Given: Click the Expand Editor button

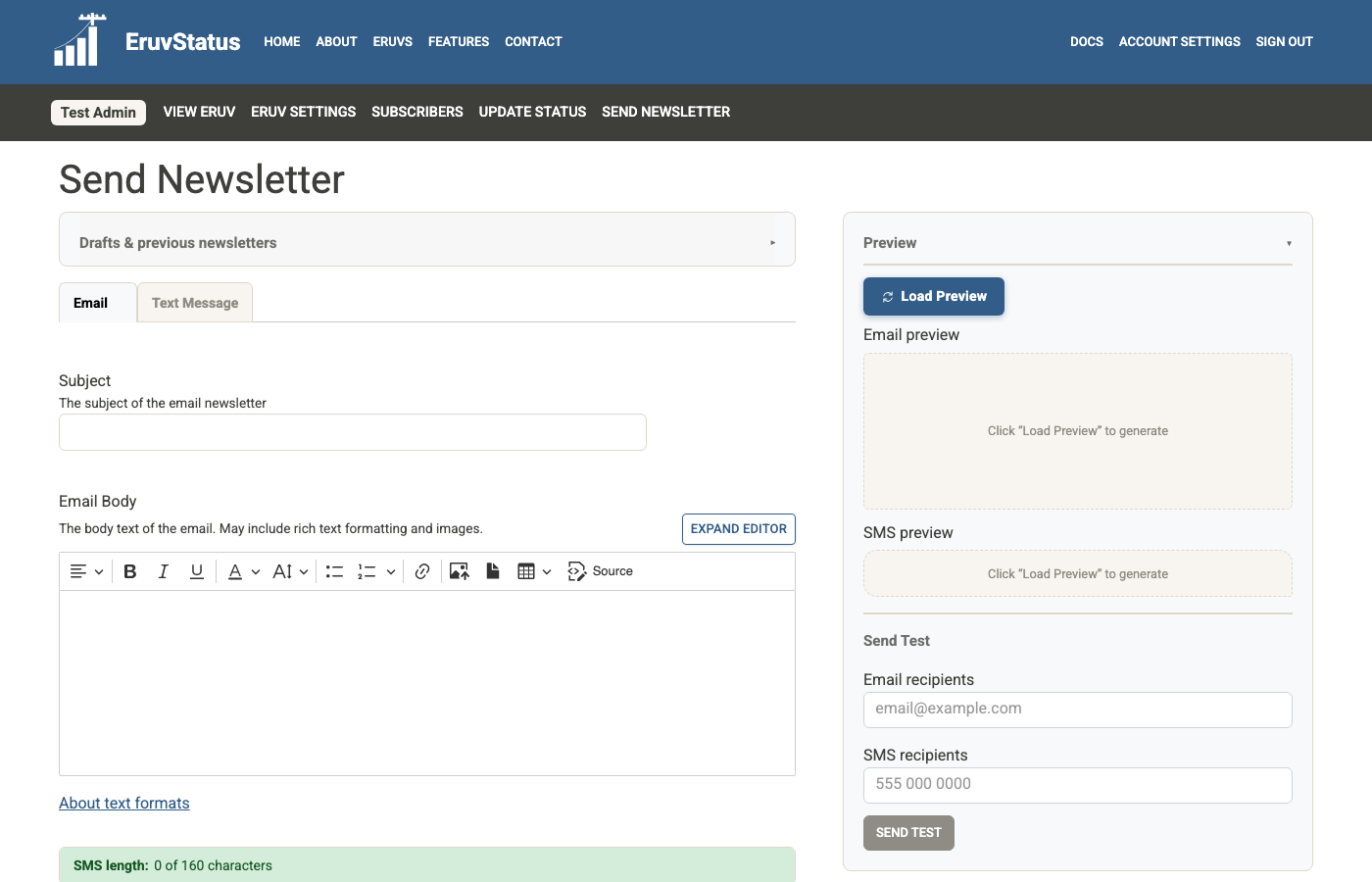Looking at the screenshot, I should [738, 528].
